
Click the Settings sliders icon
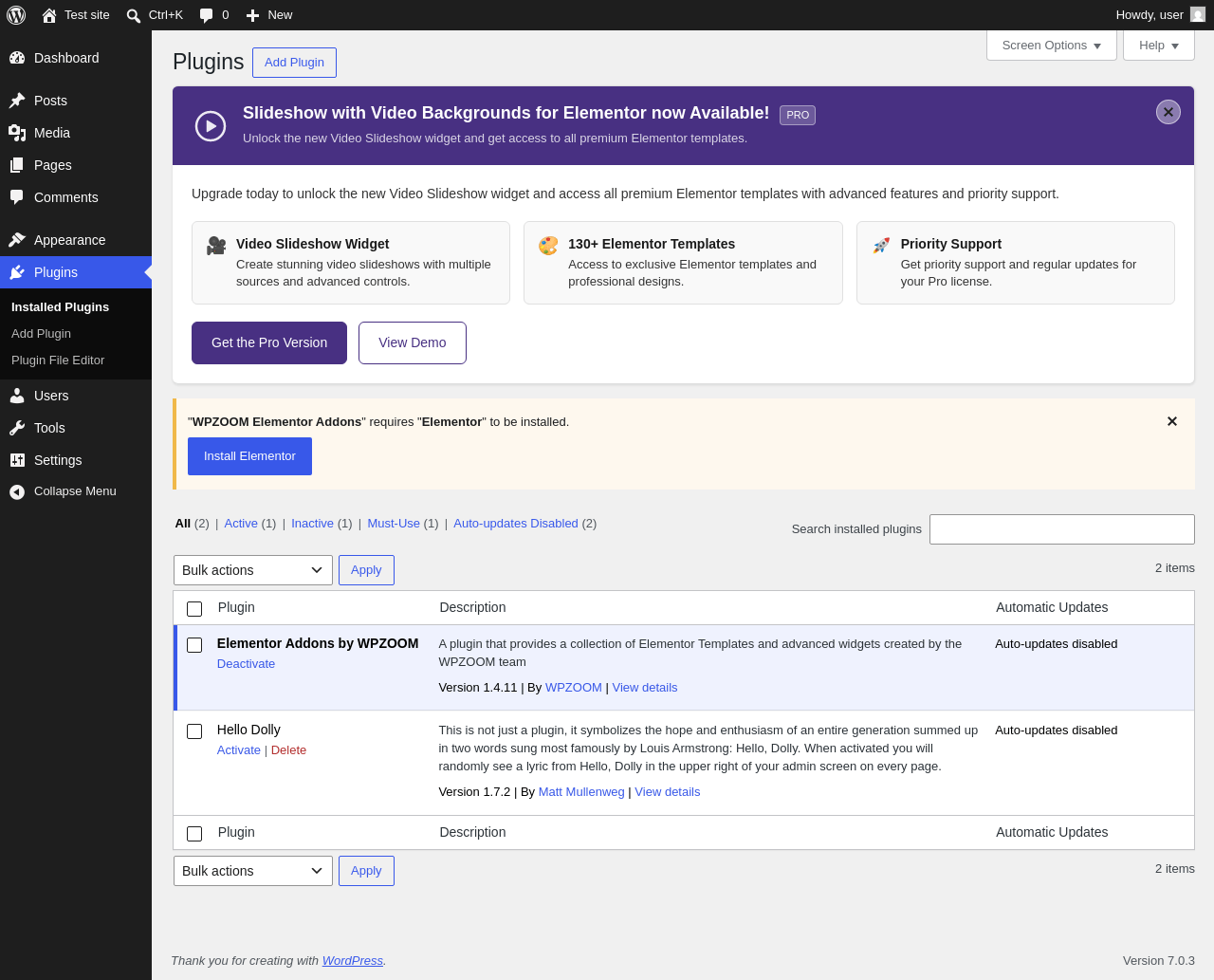point(17,460)
